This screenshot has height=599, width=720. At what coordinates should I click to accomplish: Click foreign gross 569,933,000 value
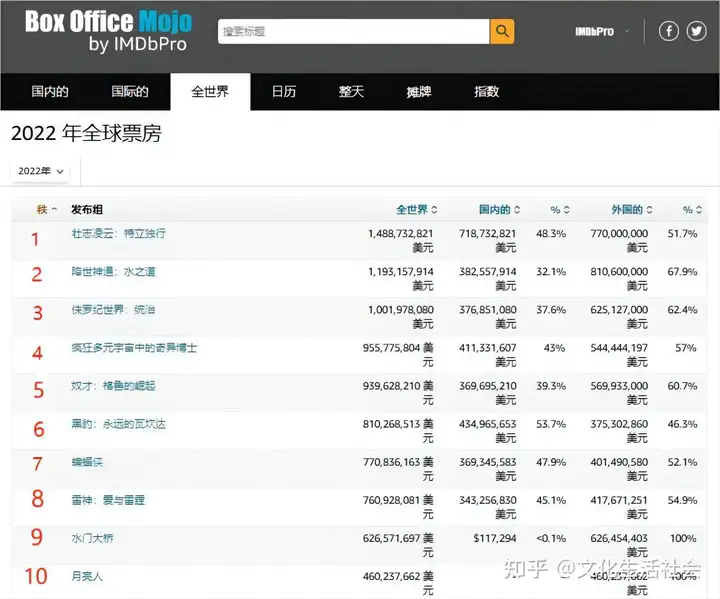[x=619, y=386]
